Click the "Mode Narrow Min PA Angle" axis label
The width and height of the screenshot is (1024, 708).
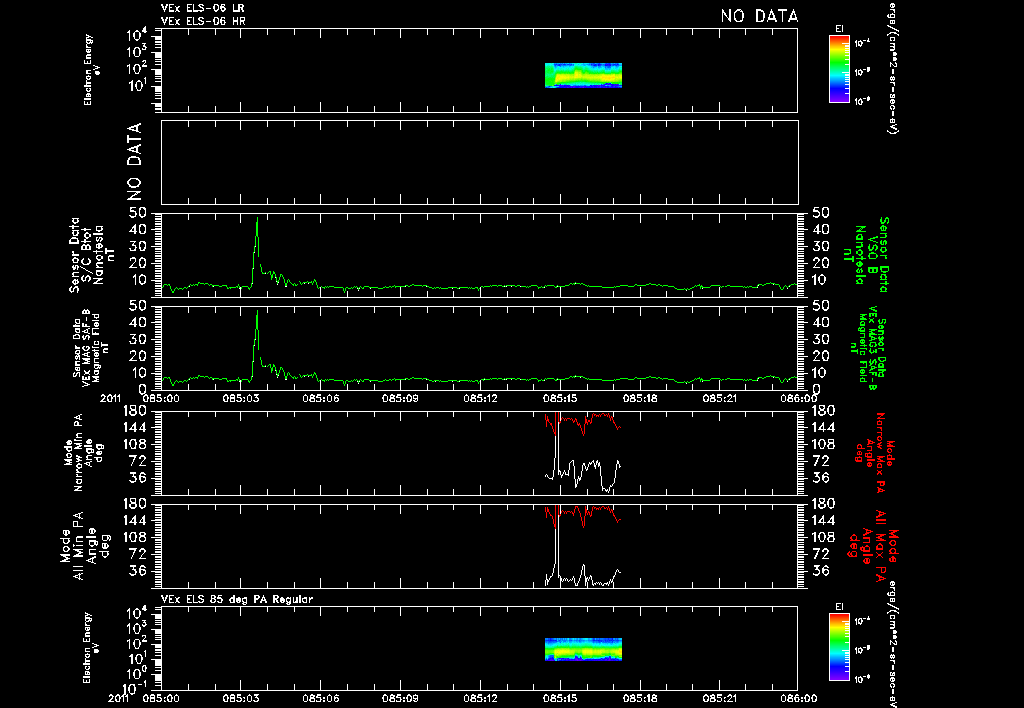pyautogui.click(x=83, y=451)
